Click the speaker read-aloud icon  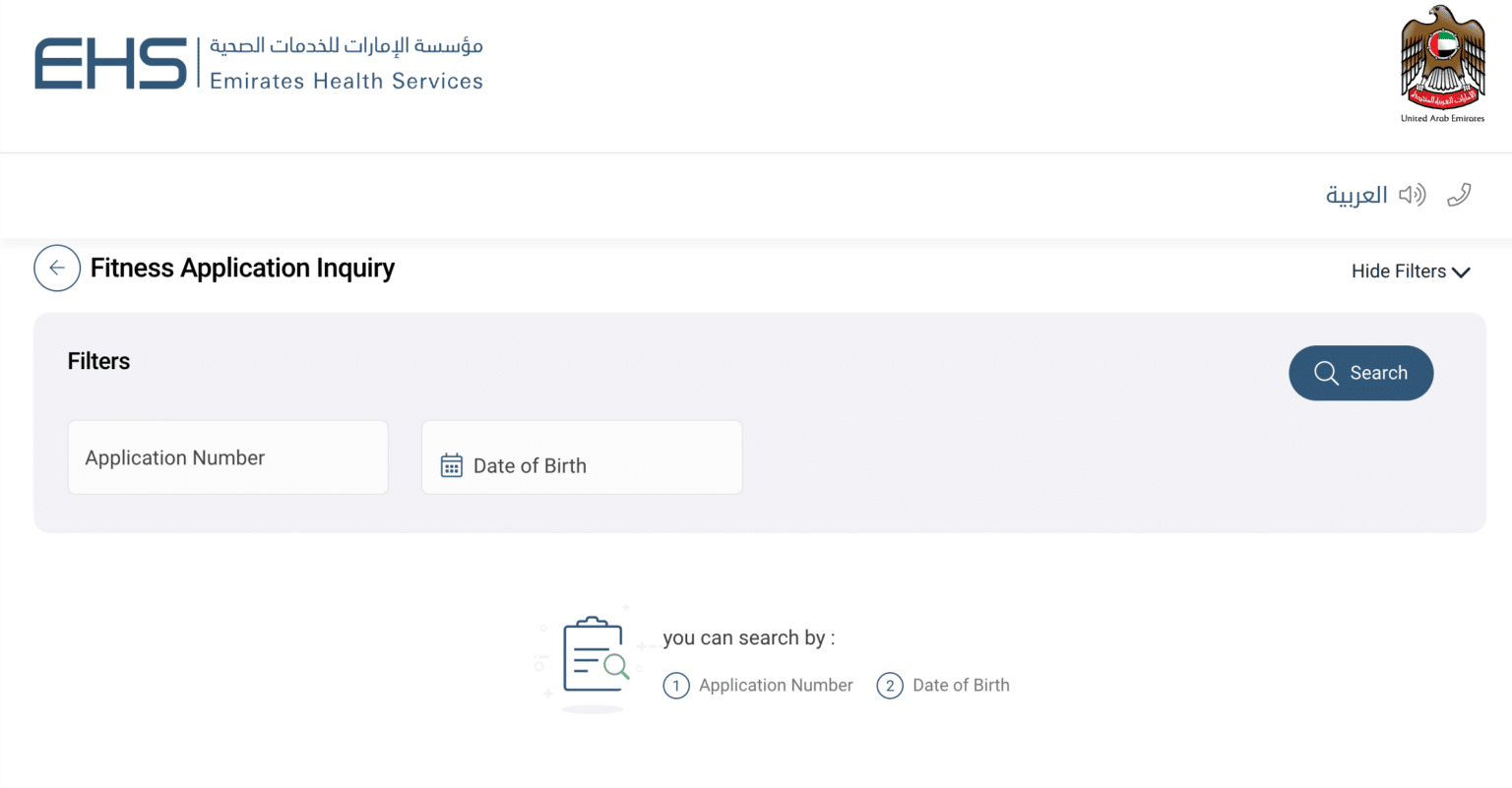[x=1412, y=195]
